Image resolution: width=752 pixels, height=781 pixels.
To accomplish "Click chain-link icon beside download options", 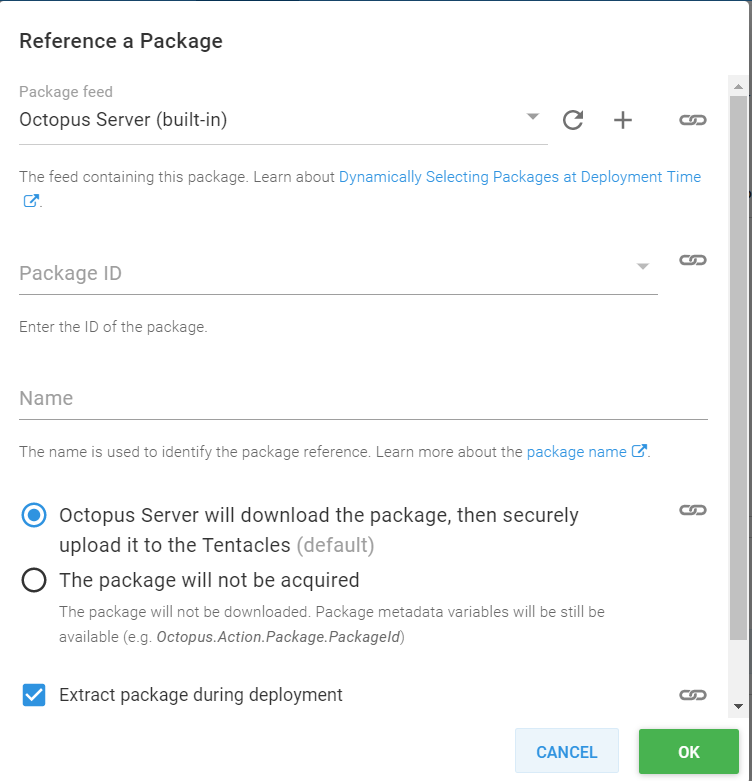I will point(693,510).
